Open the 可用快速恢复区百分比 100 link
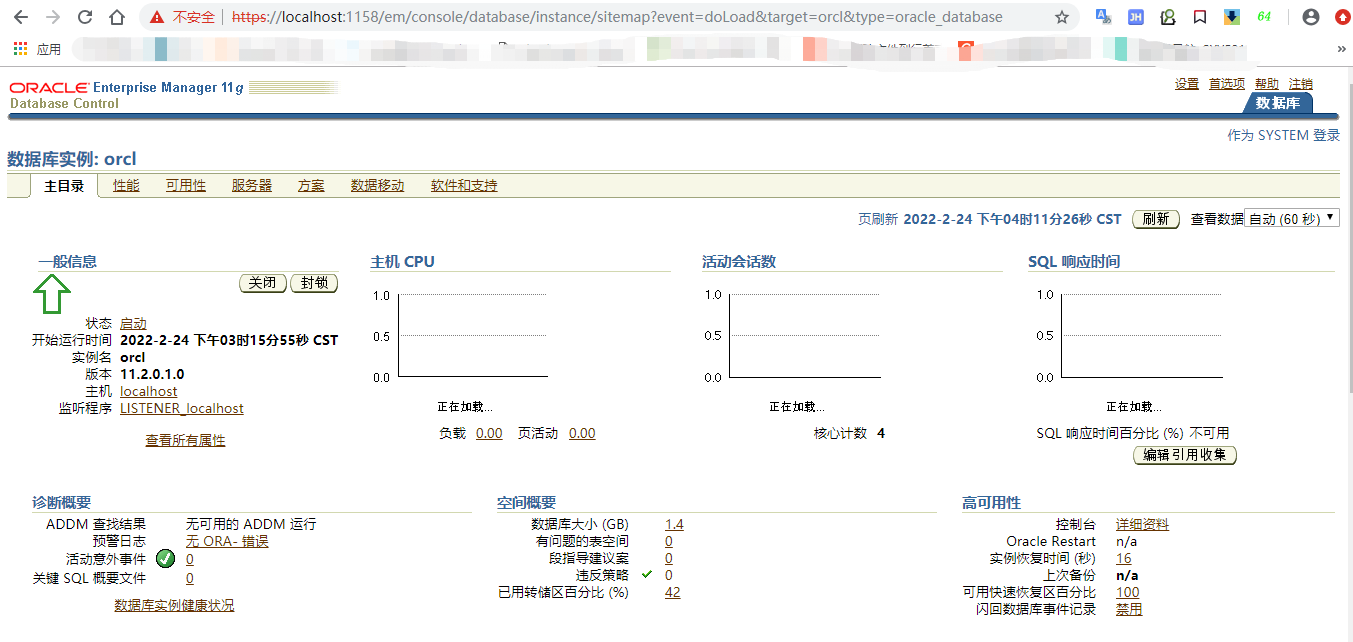1353x642 pixels. point(1127,592)
